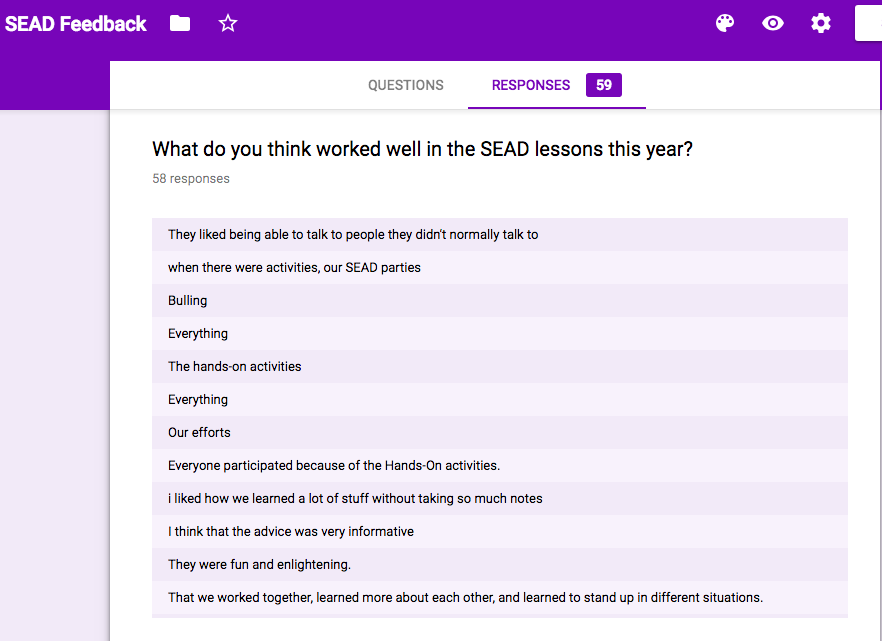Viewport: 882px width, 641px height.
Task: Select the 'Everyone participated' response row
Action: point(333,465)
